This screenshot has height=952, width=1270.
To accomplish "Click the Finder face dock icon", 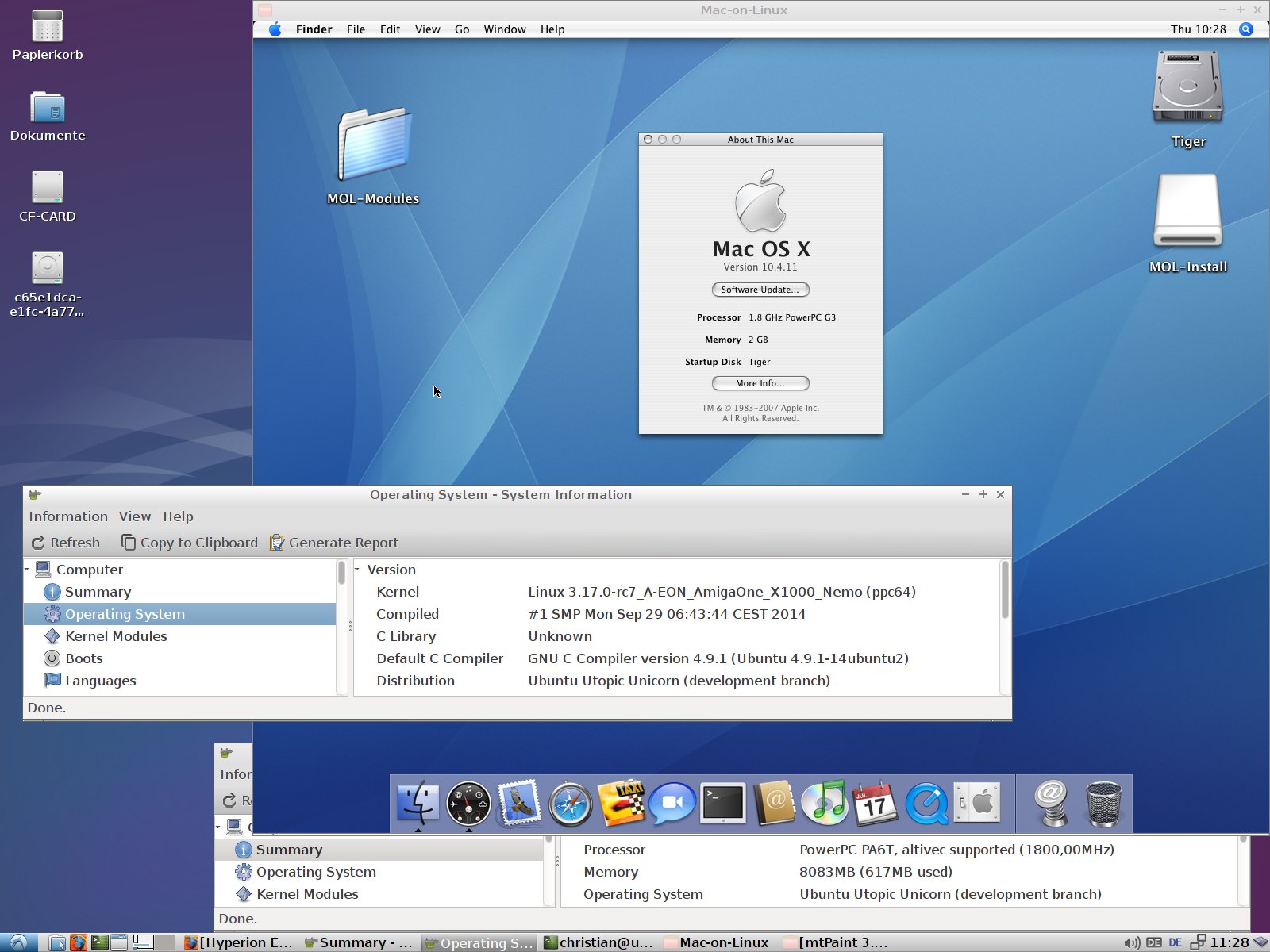I will 418,804.
